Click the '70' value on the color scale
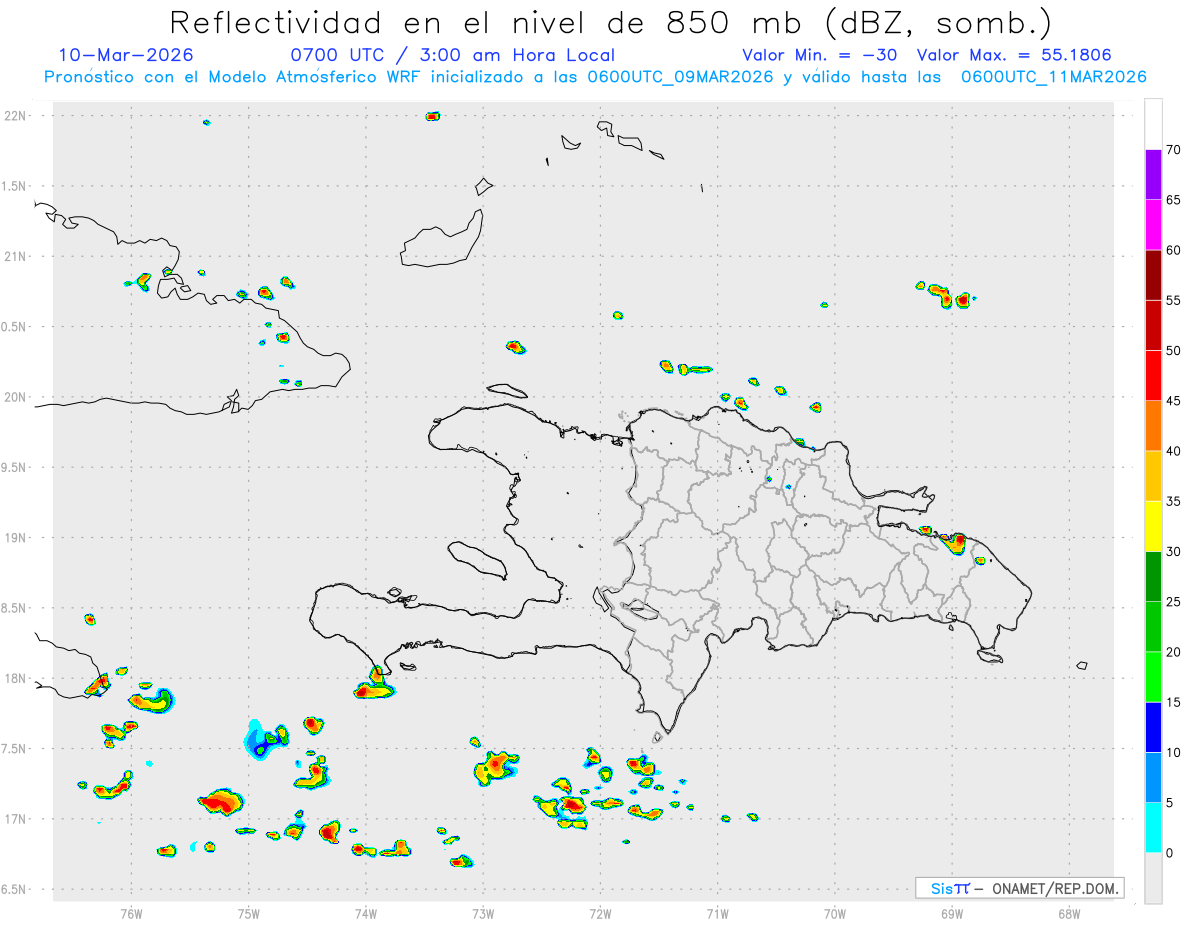1200x927 pixels. 1173,150
